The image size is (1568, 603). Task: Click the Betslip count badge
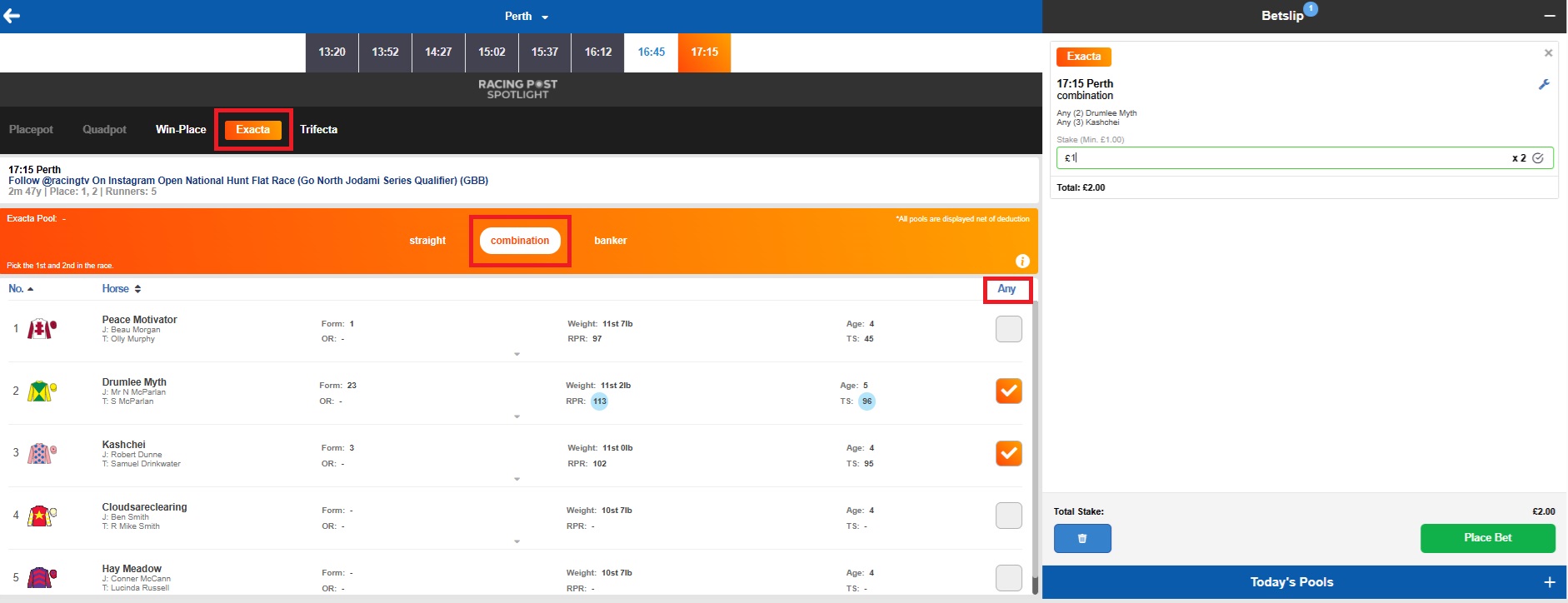point(1311,9)
